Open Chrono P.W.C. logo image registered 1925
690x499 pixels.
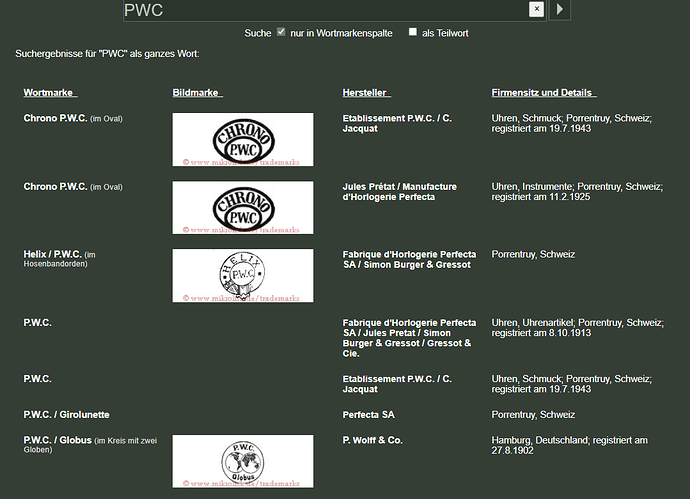point(243,208)
